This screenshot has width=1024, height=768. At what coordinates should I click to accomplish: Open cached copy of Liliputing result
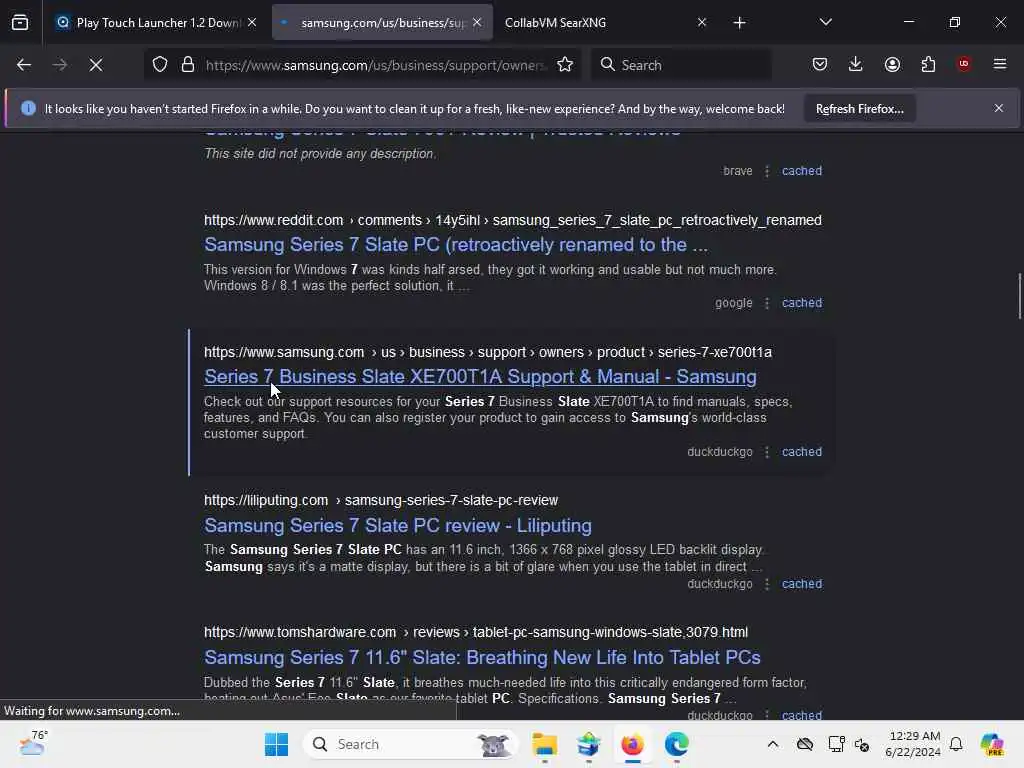[802, 584]
